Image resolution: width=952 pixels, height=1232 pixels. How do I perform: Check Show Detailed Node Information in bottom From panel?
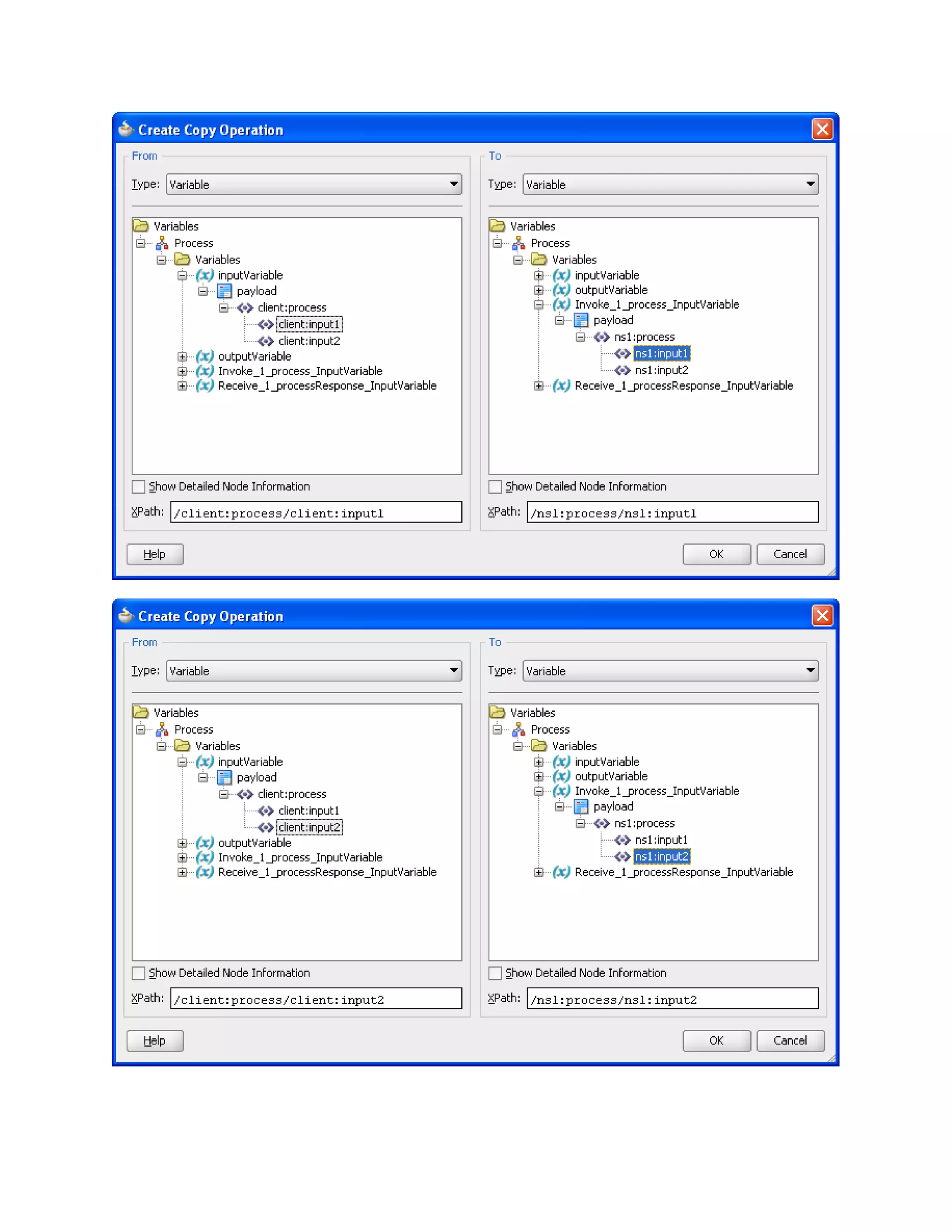(138, 973)
